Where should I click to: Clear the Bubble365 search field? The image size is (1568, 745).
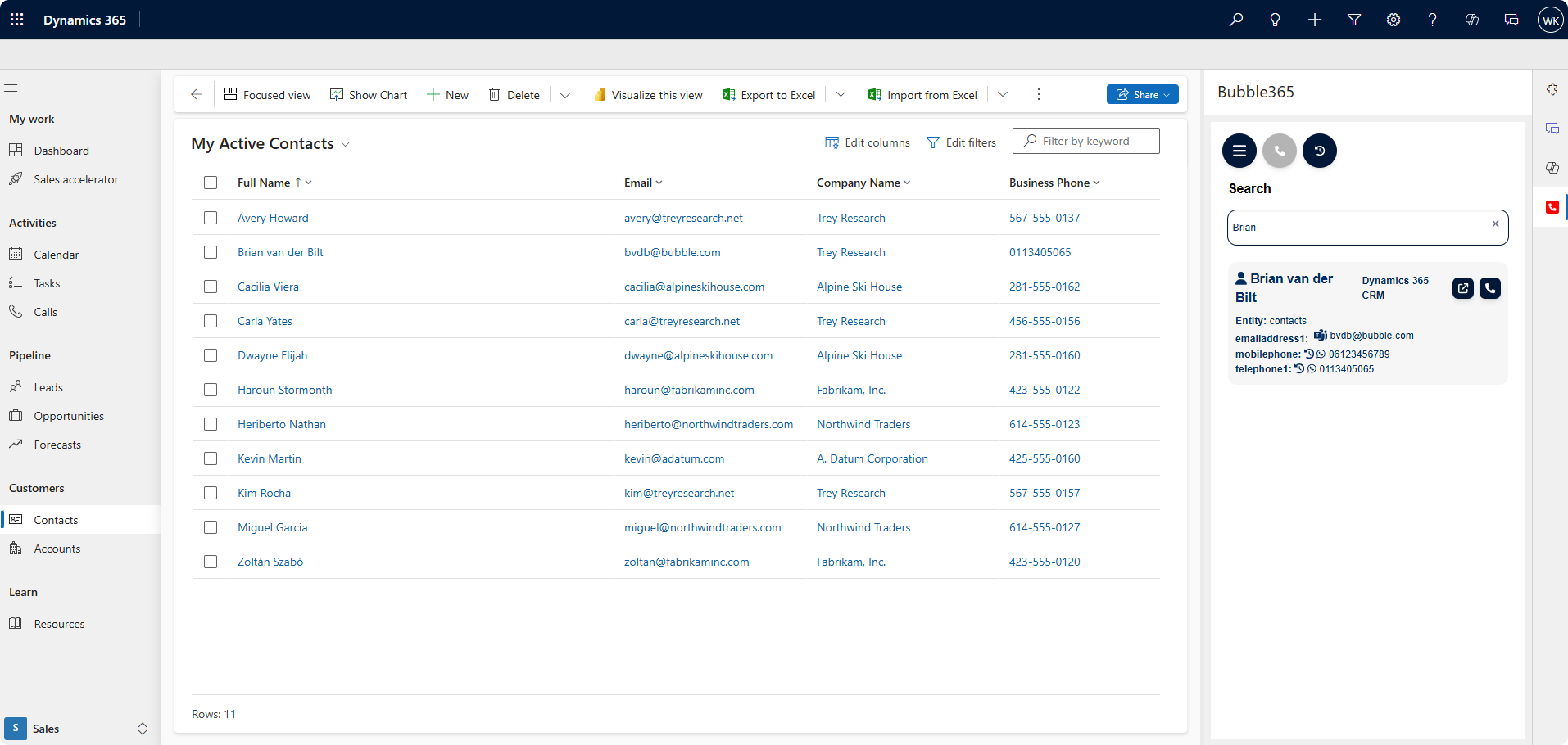click(x=1495, y=223)
